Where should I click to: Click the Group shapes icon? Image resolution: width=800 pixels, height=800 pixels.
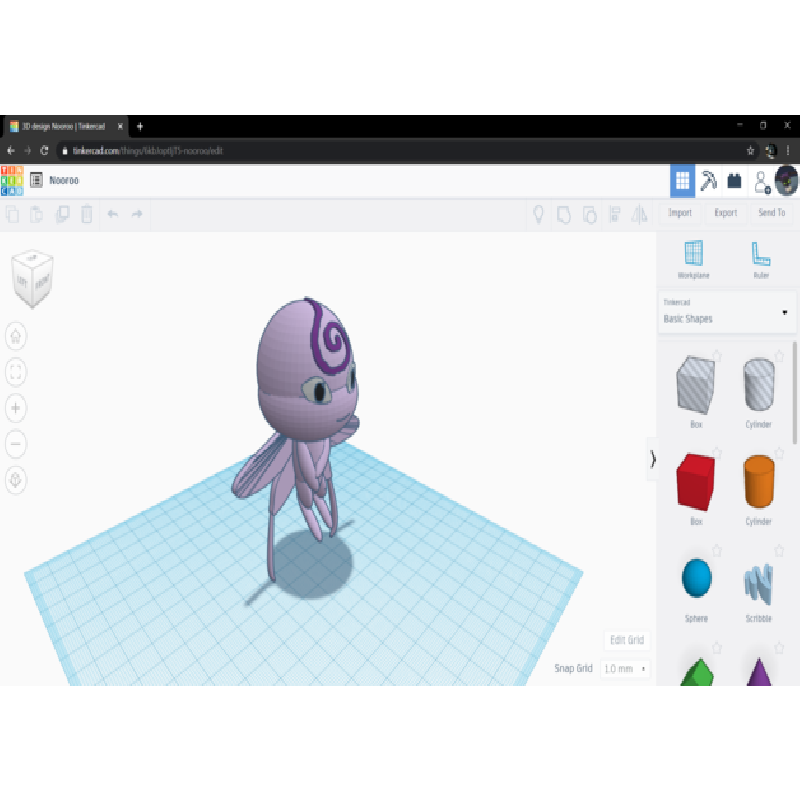564,215
